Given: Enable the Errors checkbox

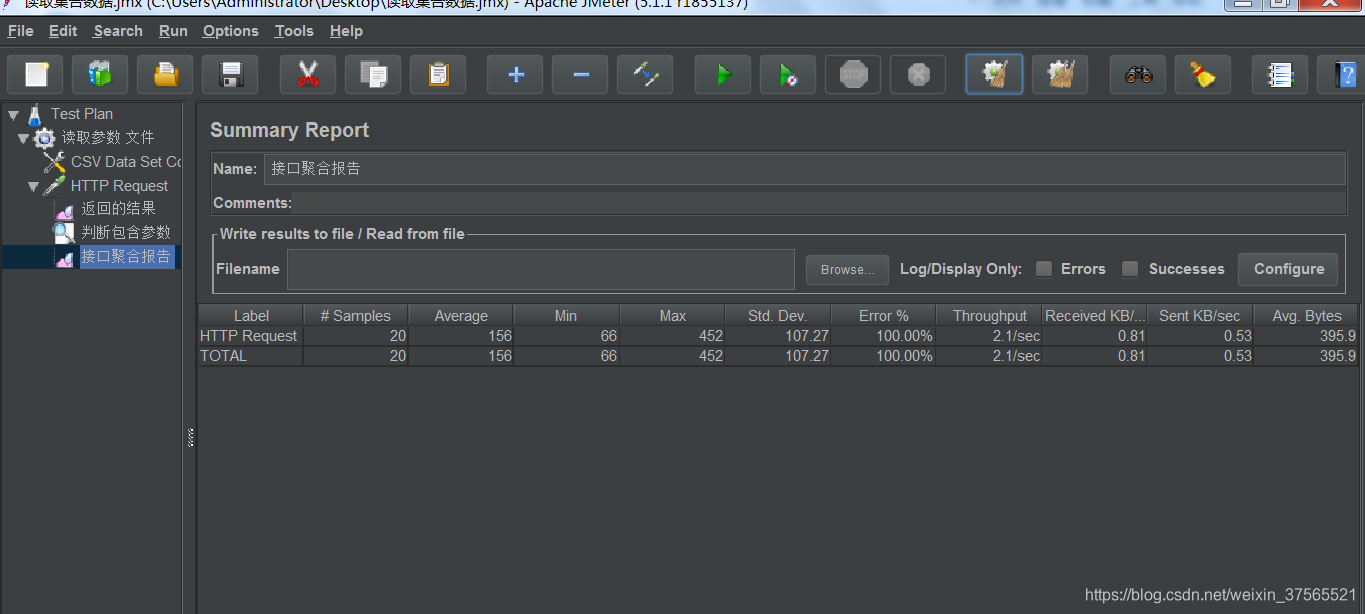Looking at the screenshot, I should click(1044, 269).
